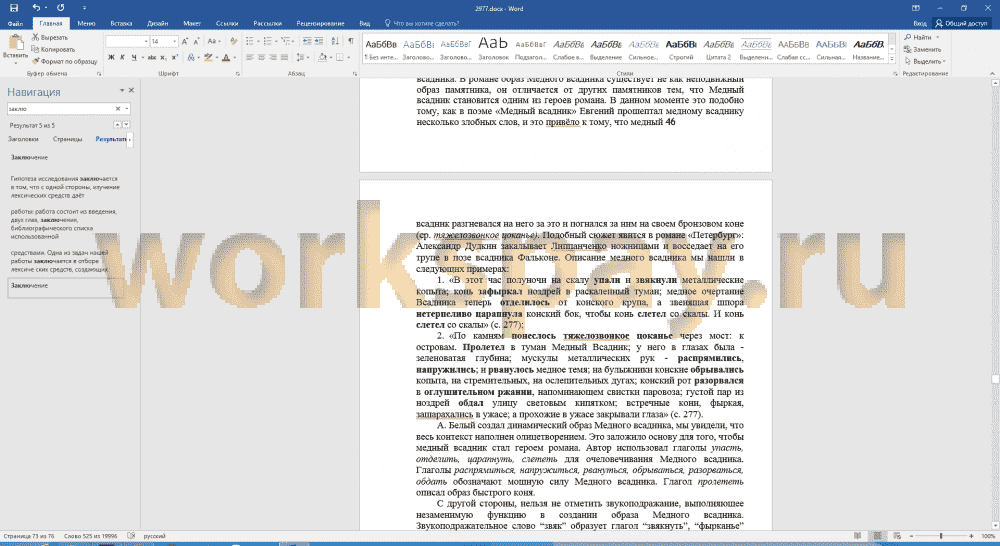Toggle bold formatting (Ж)
The width and height of the screenshot is (1000, 546).
click(x=111, y=57)
